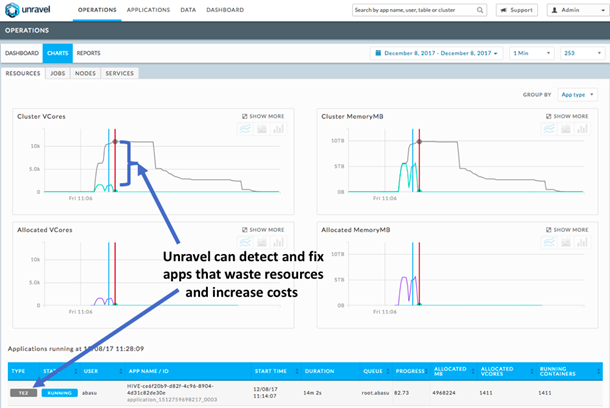
Task: Click the Unravel logo icon
Action: click(12, 10)
